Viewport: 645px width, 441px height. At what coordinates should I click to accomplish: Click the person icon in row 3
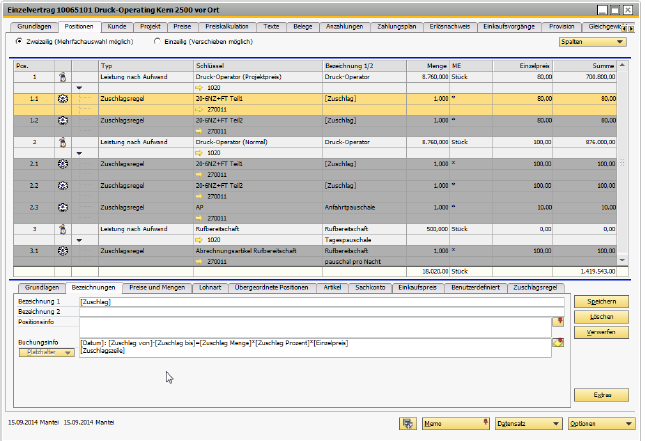coord(62,229)
